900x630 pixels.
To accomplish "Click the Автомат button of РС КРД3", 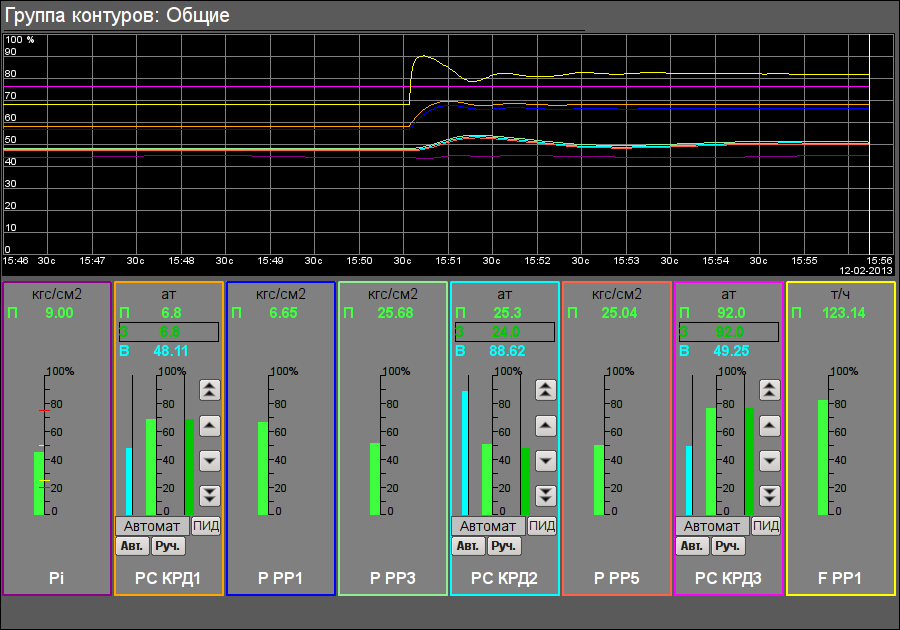I will pos(712,526).
